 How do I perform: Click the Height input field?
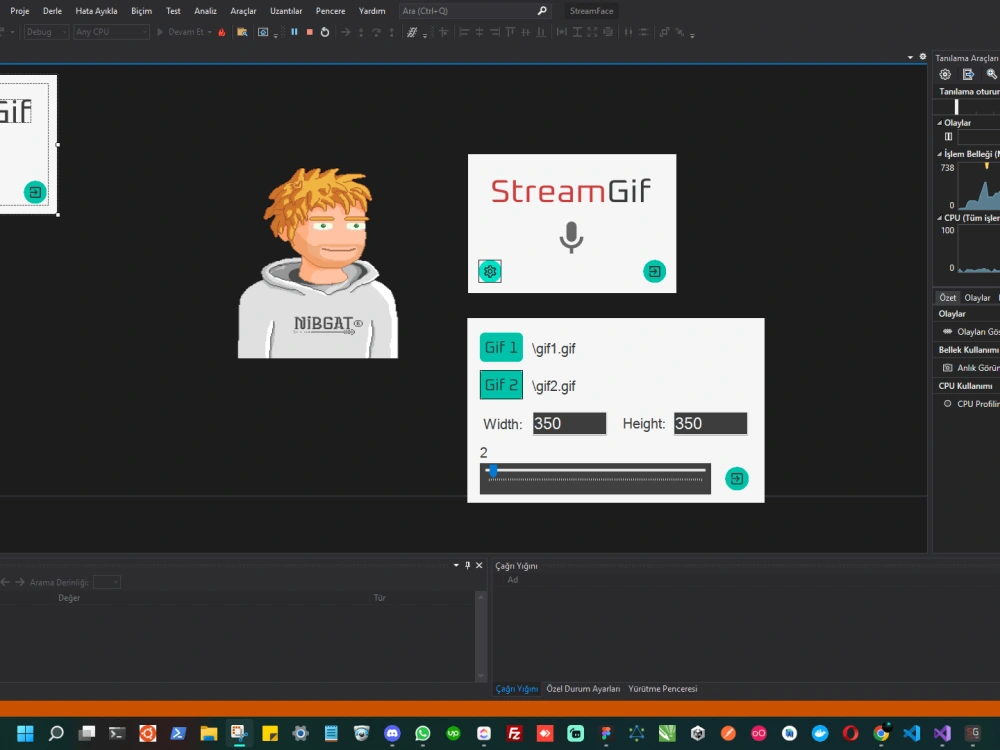pyautogui.click(x=710, y=423)
